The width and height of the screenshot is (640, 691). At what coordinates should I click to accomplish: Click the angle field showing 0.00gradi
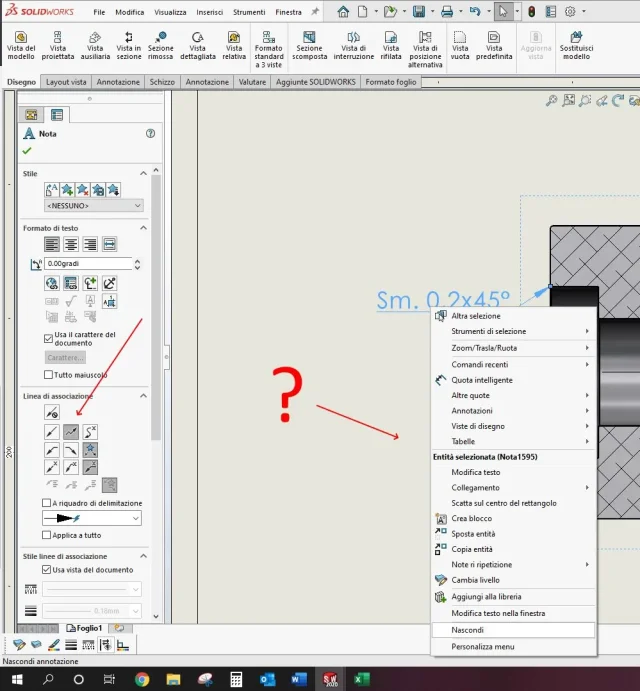coord(88,264)
